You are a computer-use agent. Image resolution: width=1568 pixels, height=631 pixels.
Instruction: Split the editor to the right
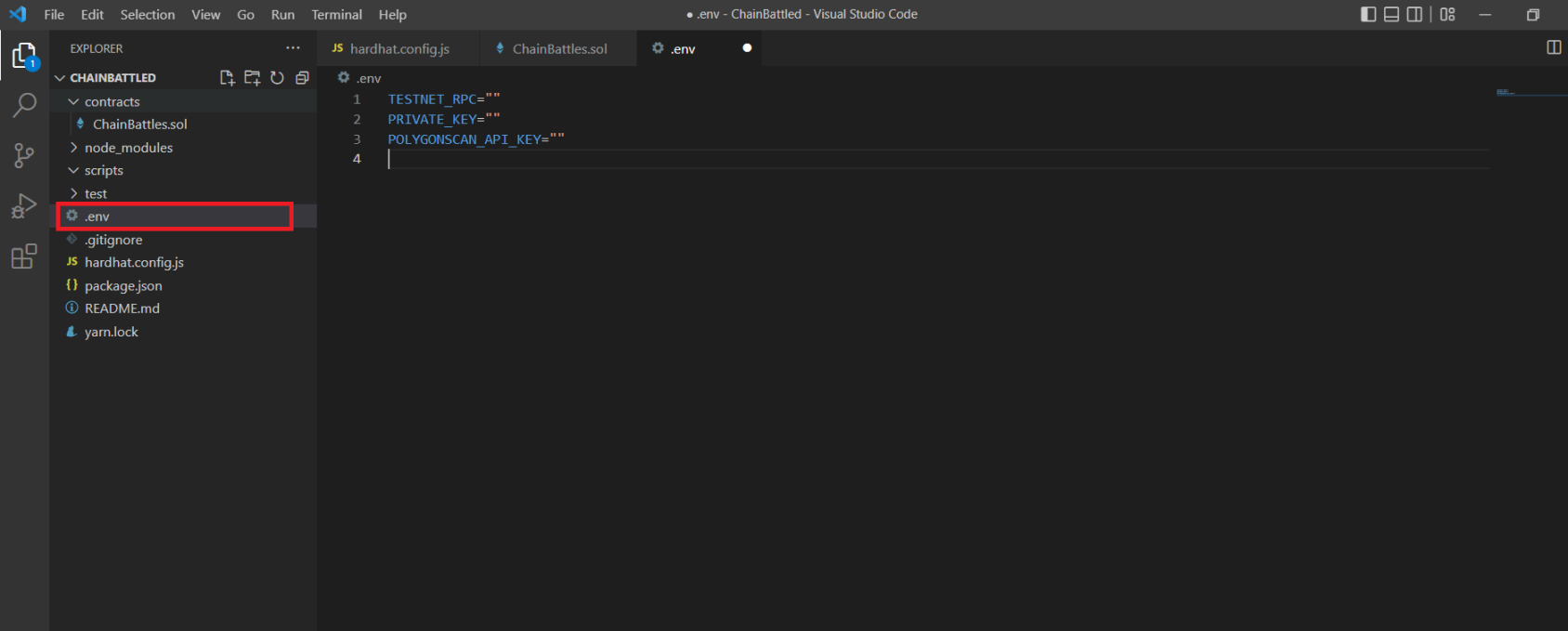pos(1553,47)
